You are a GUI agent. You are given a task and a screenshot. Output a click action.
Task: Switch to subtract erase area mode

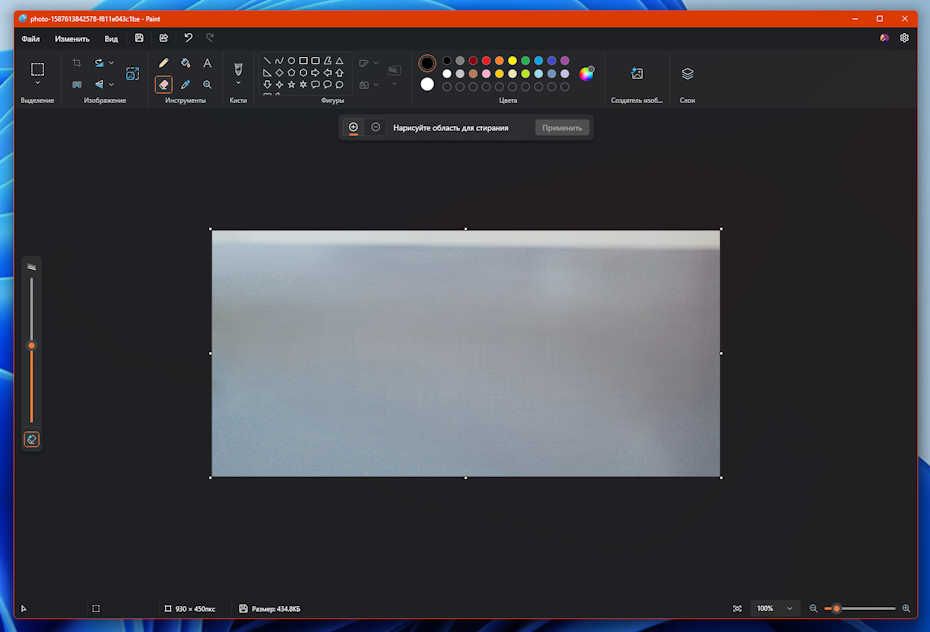pos(375,127)
